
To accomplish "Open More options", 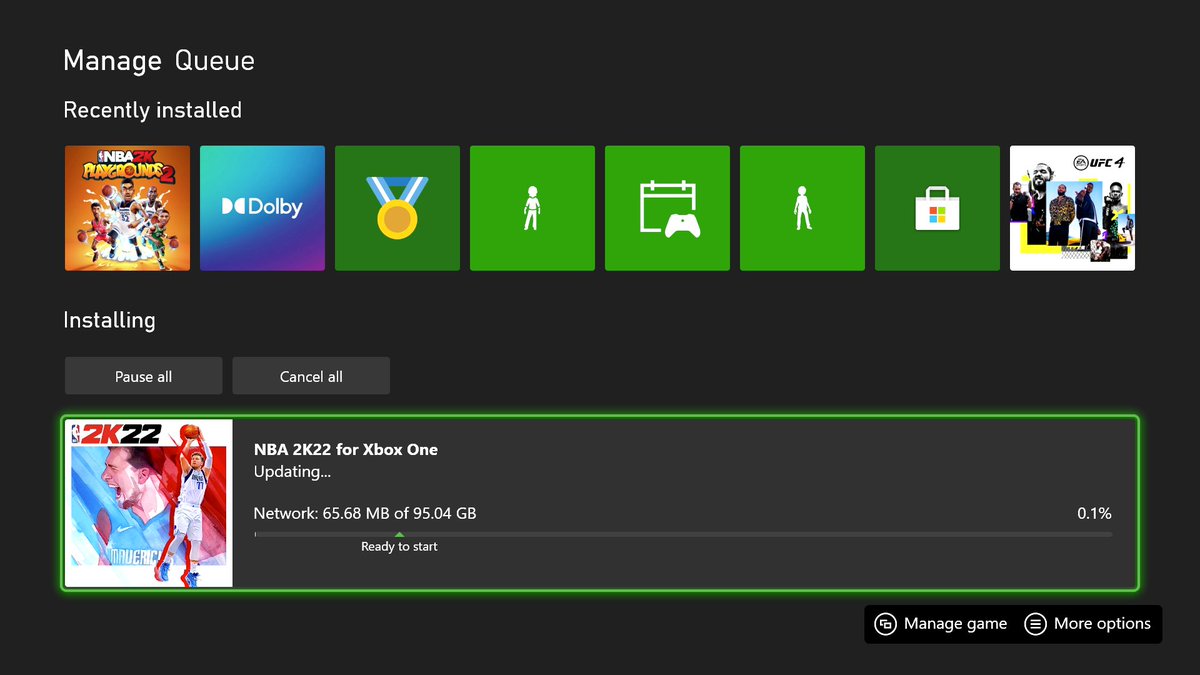I will click(1088, 623).
